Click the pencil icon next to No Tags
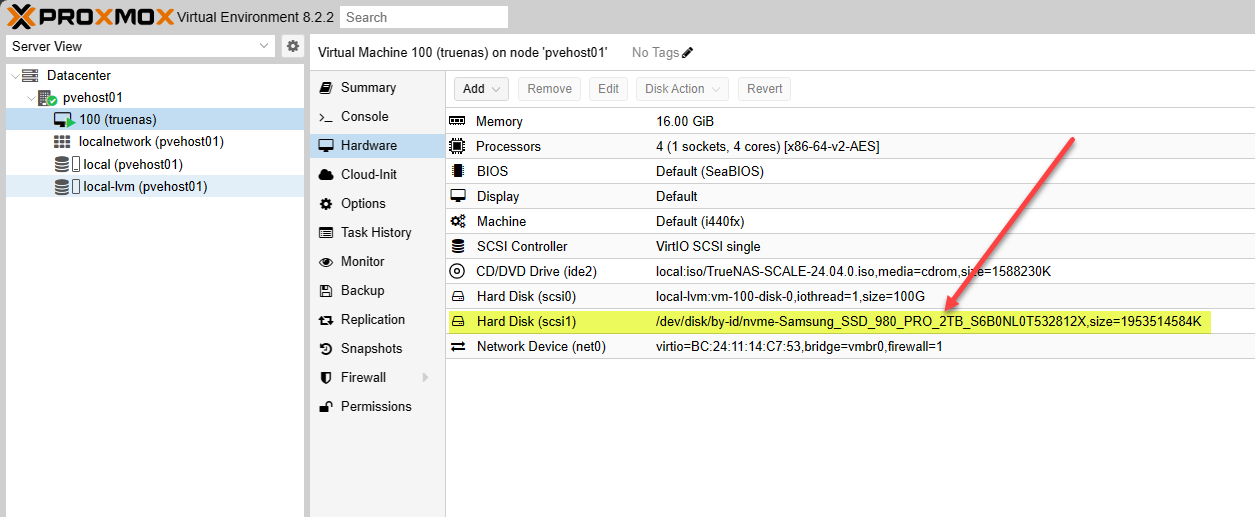This screenshot has width=1255, height=517. [x=687, y=52]
